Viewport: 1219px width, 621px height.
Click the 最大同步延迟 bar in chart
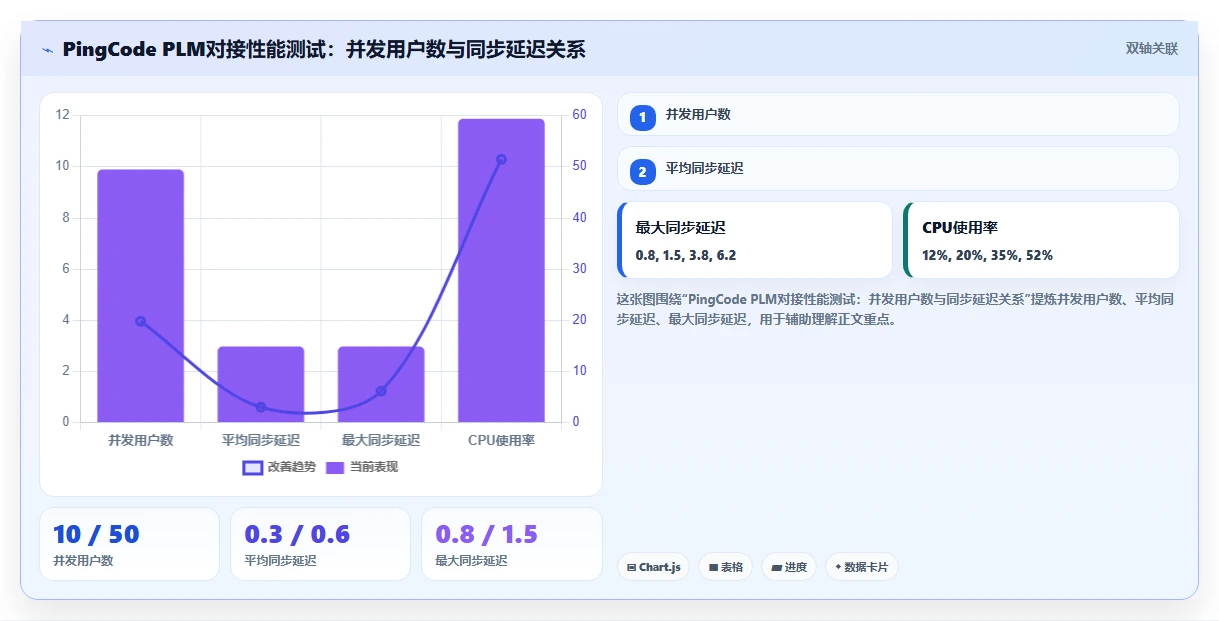[x=381, y=384]
